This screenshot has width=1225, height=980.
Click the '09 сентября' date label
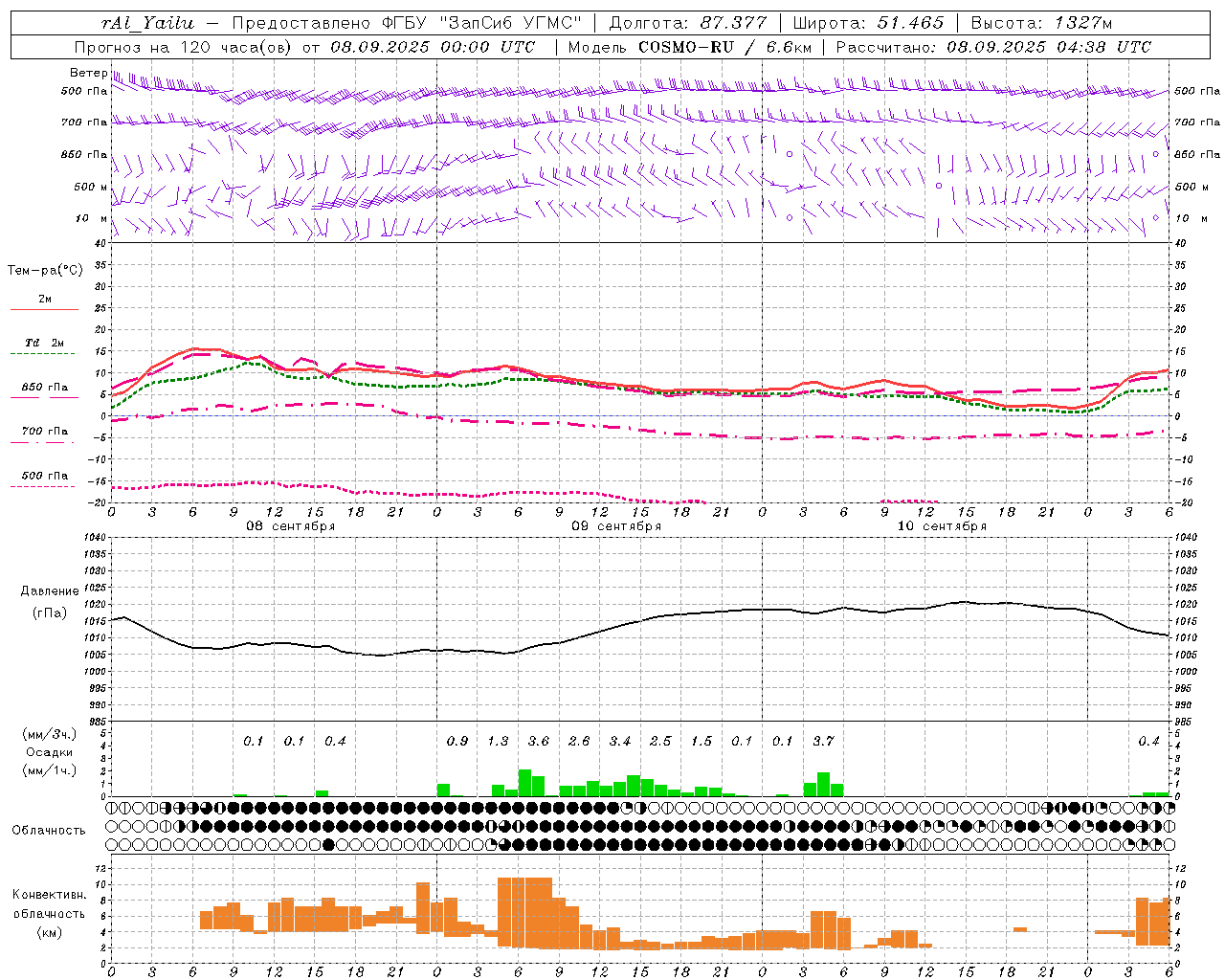tap(616, 526)
